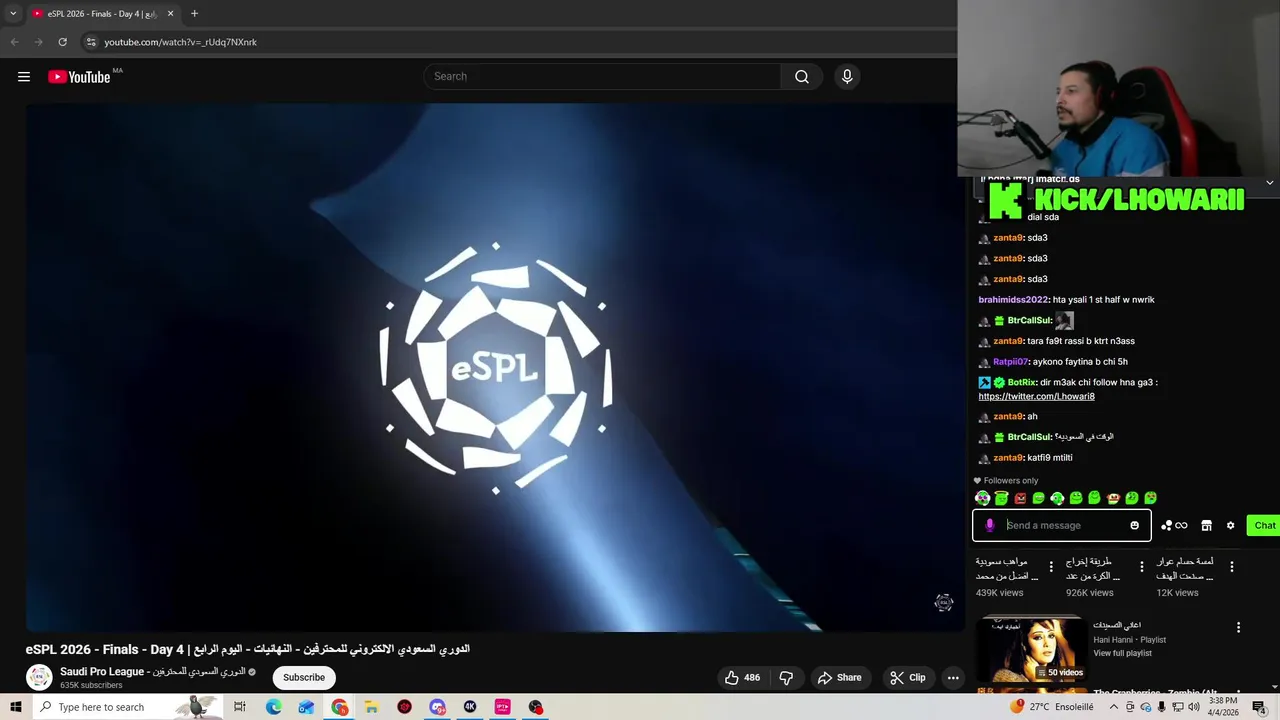Close the eSPL 2026 browser tab
This screenshot has width=1280, height=720.
(170, 14)
